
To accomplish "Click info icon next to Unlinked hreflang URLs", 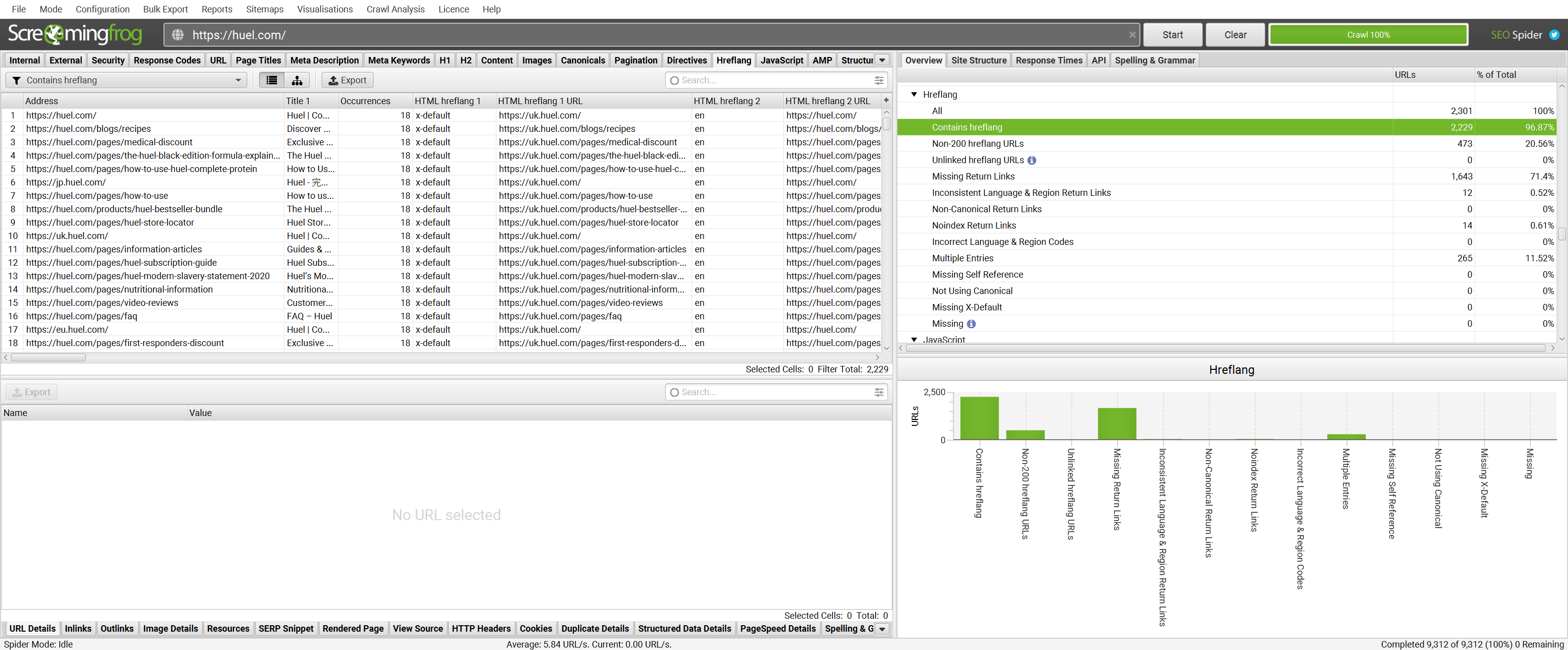I will [1032, 160].
